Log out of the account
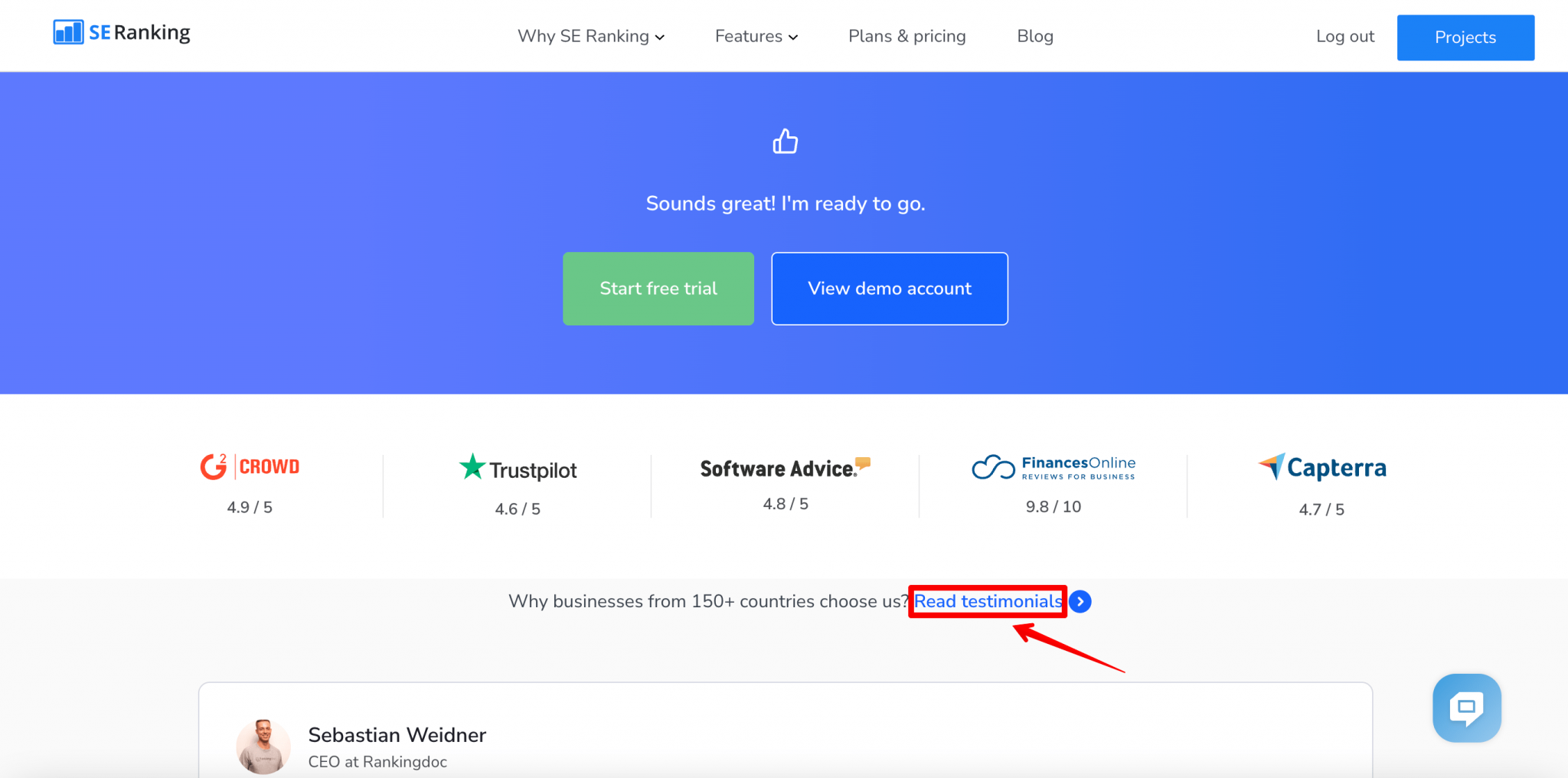This screenshot has width=1568, height=778. tap(1344, 36)
